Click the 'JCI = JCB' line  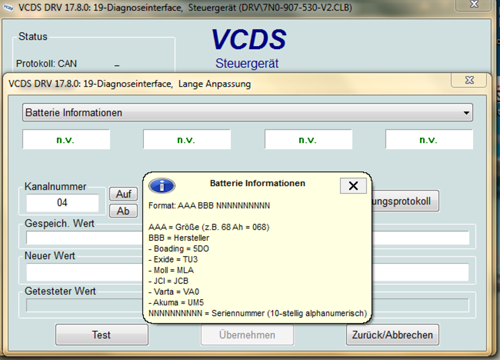[168, 281]
